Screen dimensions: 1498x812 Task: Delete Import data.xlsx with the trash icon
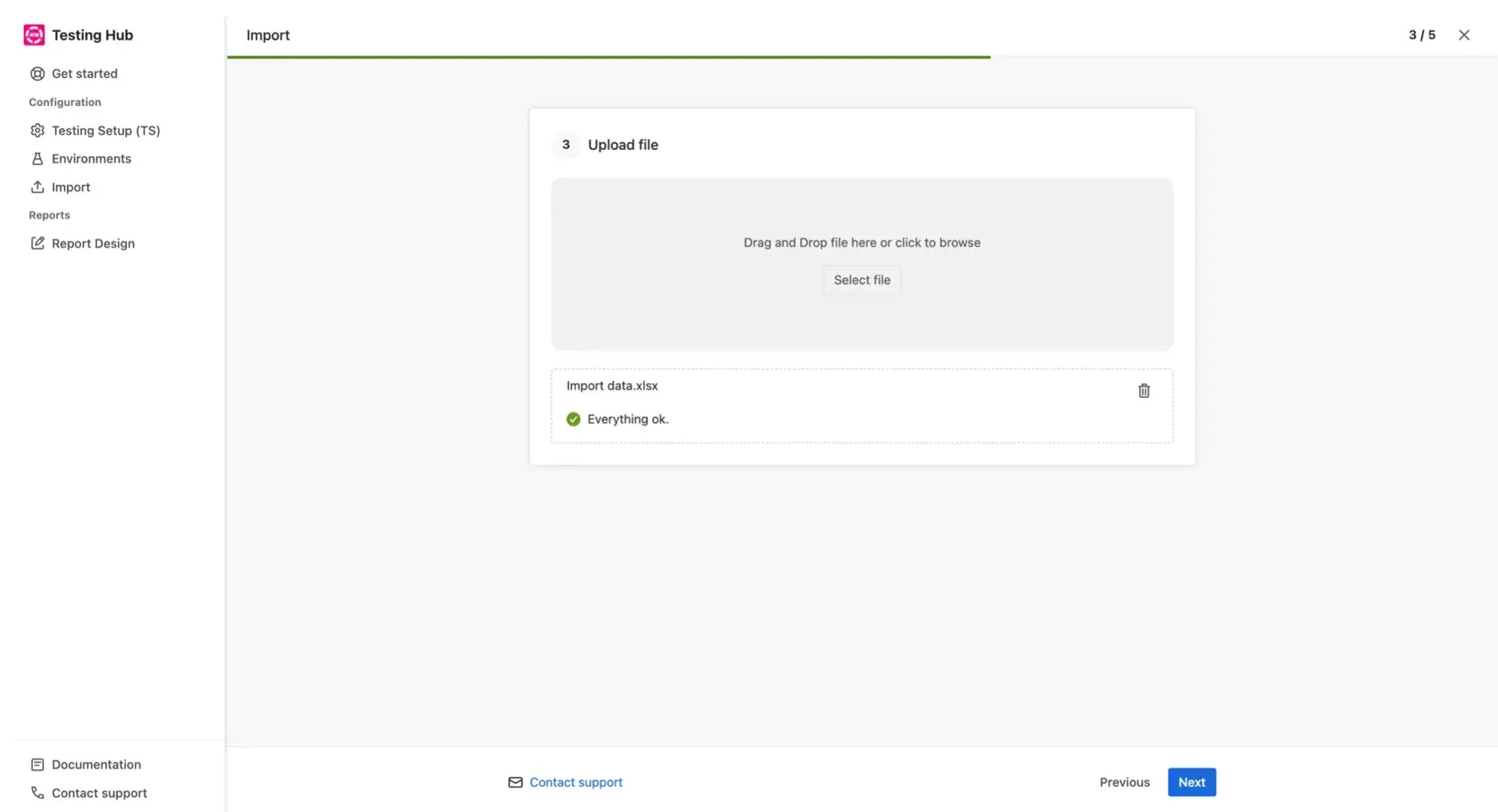click(1143, 390)
